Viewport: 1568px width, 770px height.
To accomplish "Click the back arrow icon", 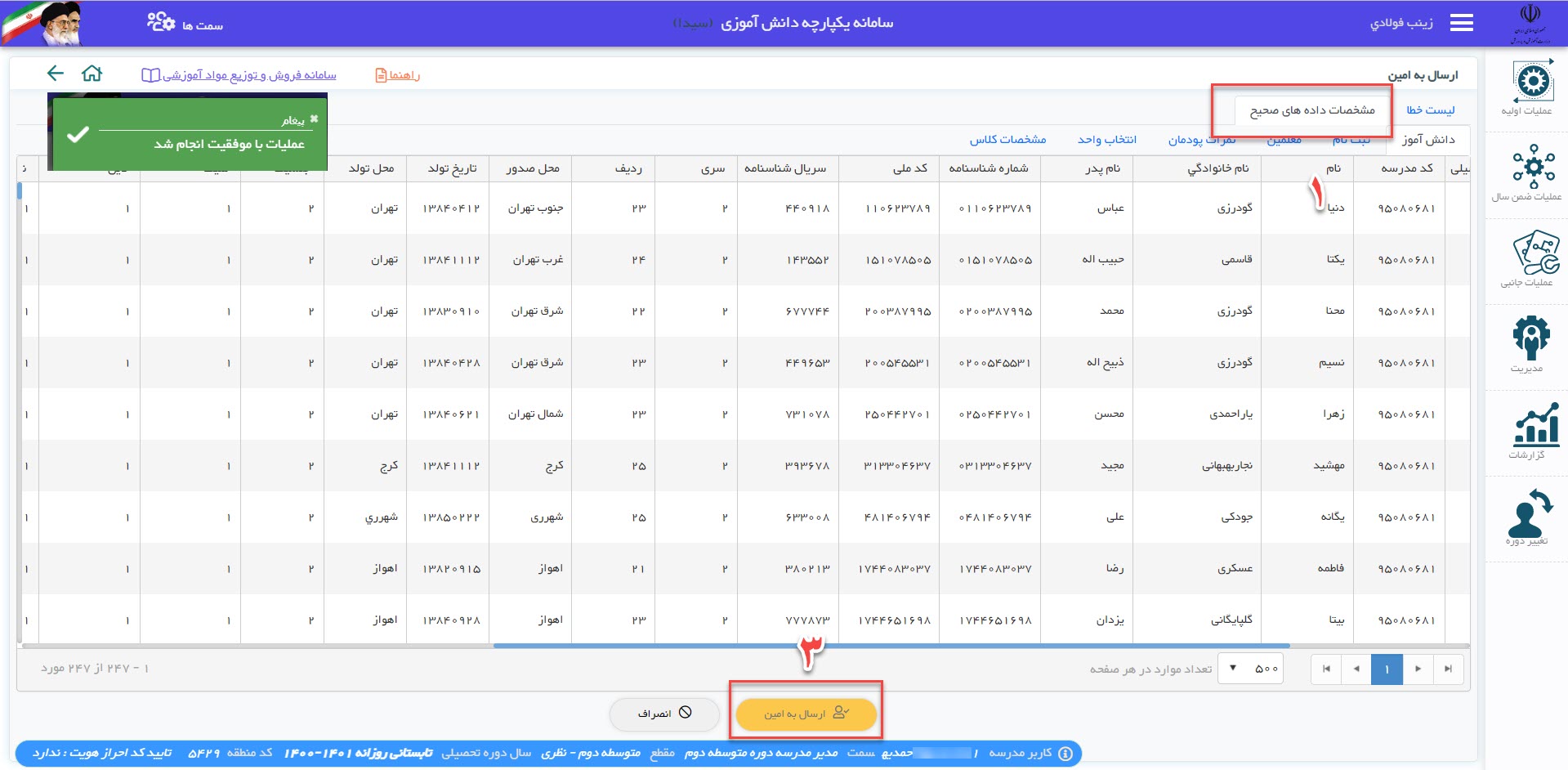I will [x=55, y=74].
